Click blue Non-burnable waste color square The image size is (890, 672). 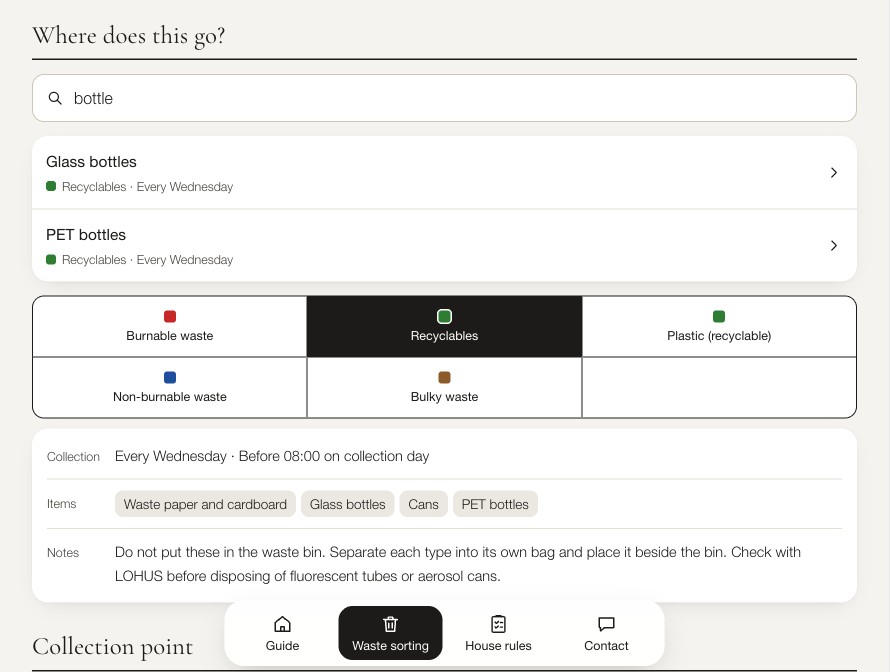coord(170,377)
